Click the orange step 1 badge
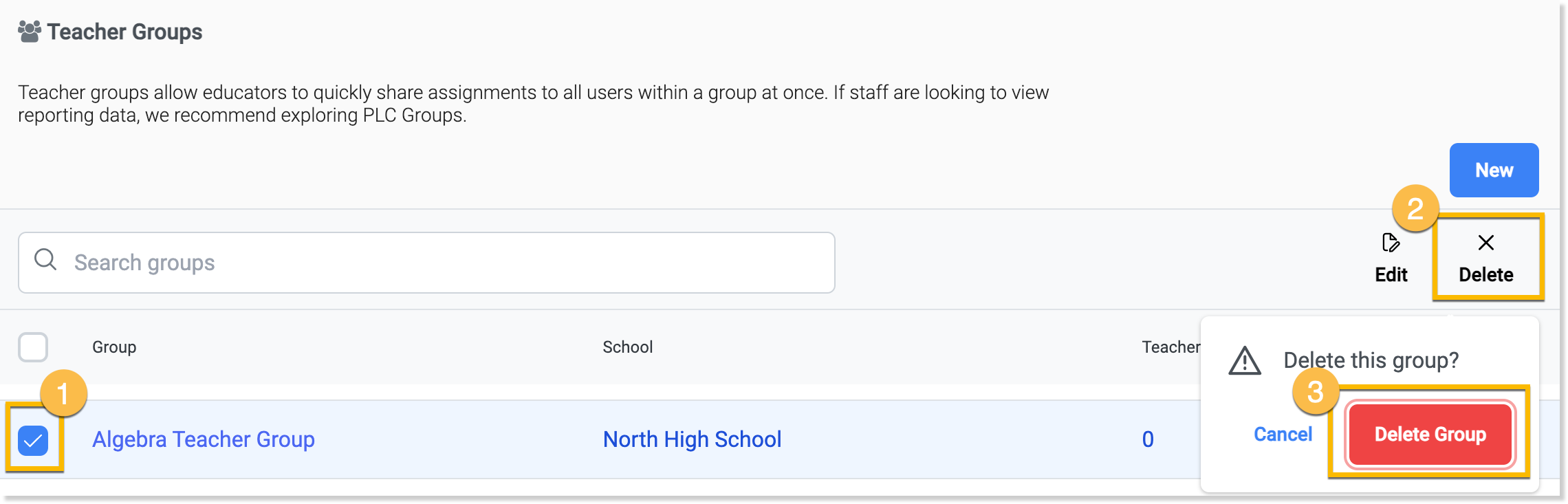Screen dimensions: 1568x504 63,394
